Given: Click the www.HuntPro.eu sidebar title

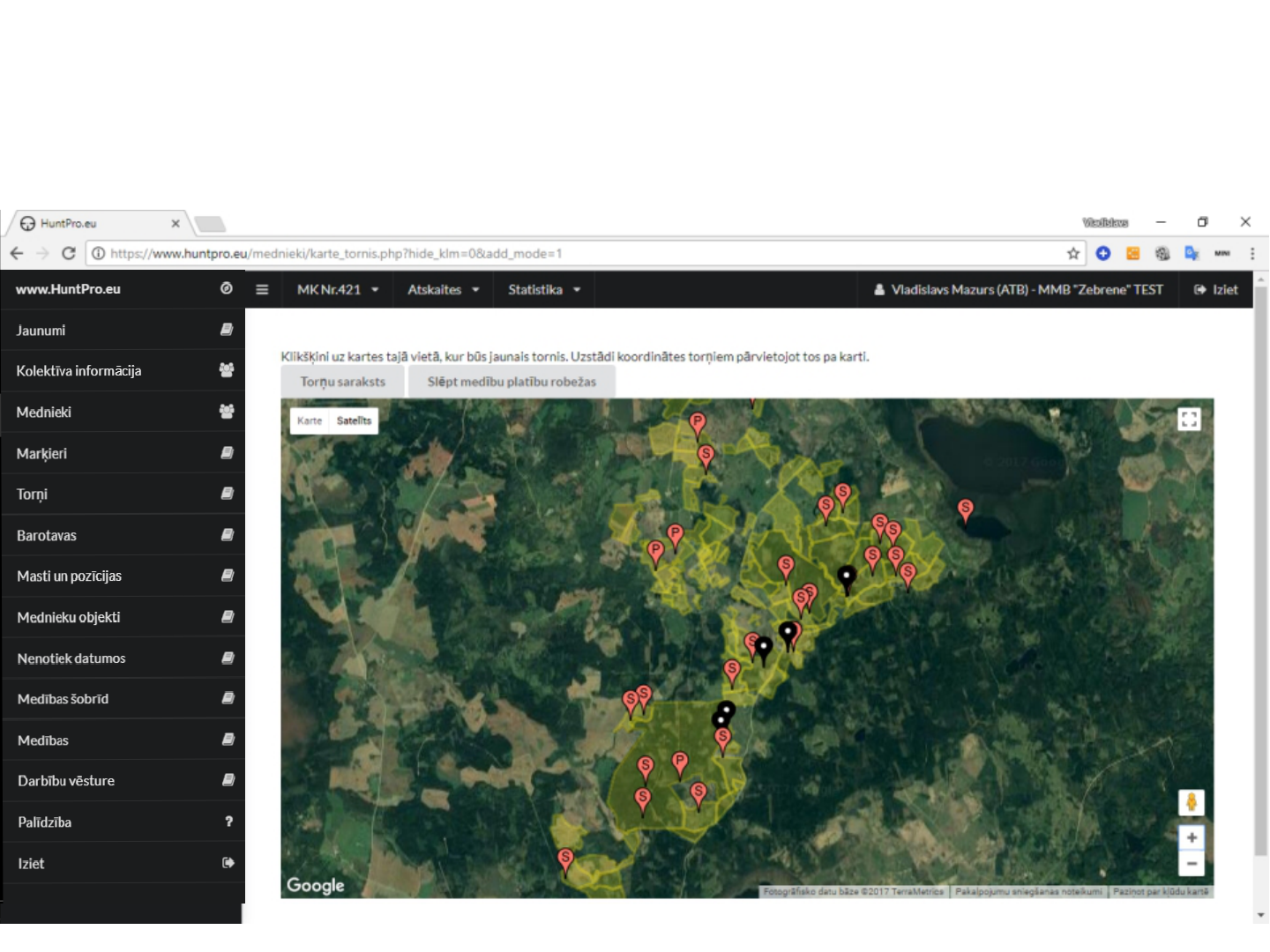Looking at the screenshot, I should (x=68, y=289).
